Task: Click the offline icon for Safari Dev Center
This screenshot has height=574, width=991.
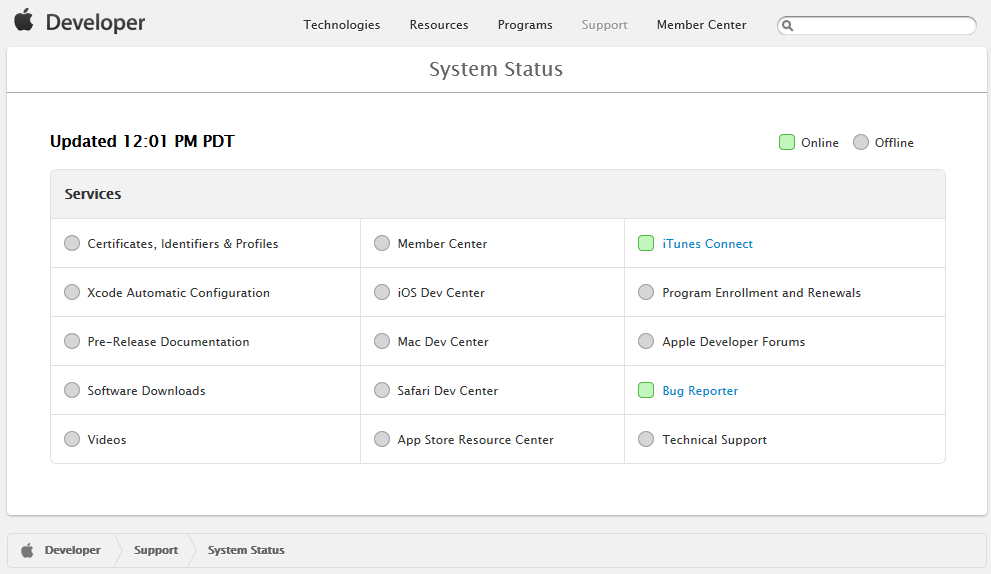Action: (382, 390)
